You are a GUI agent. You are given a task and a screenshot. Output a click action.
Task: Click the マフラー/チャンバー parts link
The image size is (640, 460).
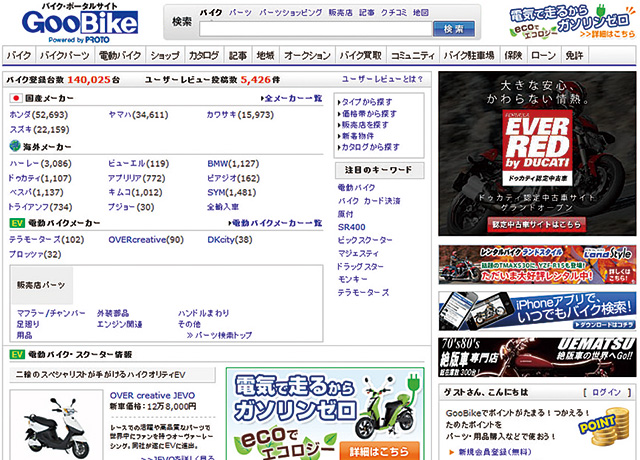click(51, 313)
